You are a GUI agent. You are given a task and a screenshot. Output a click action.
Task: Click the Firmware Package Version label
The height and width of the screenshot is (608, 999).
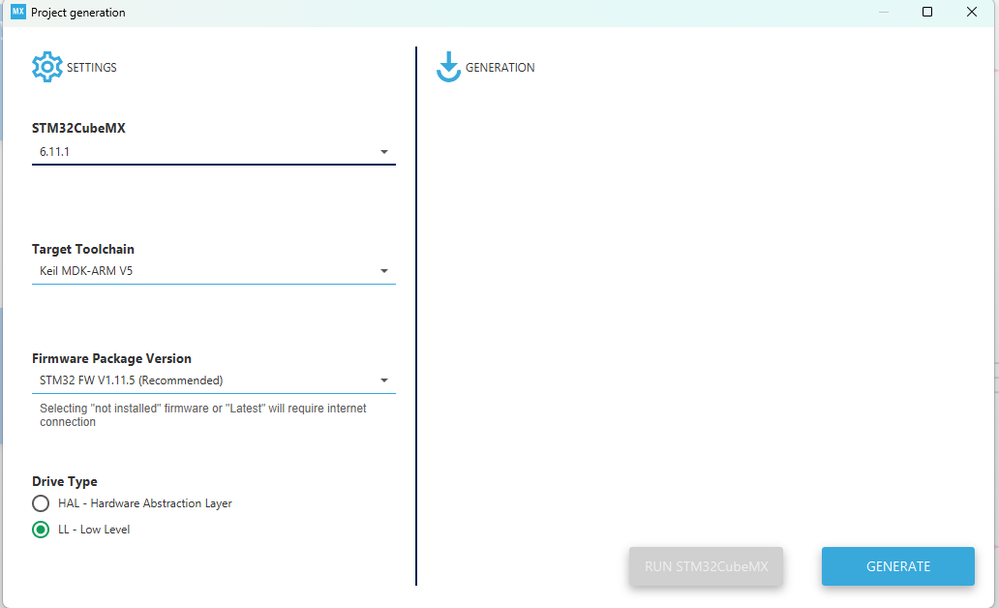coord(111,358)
